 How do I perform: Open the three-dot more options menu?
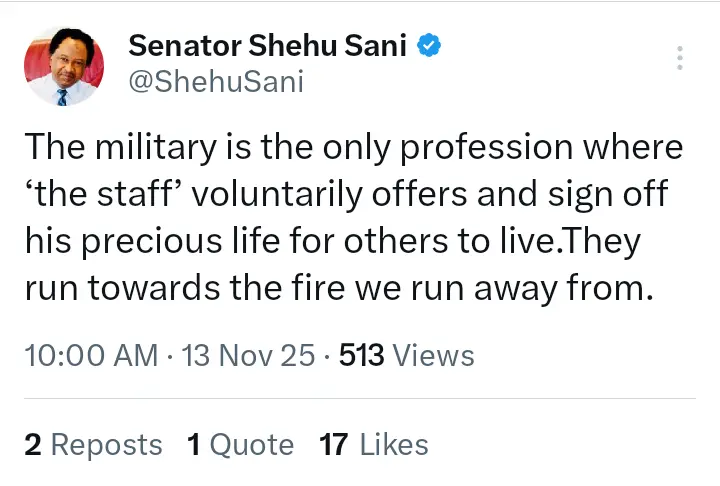pyautogui.click(x=680, y=57)
